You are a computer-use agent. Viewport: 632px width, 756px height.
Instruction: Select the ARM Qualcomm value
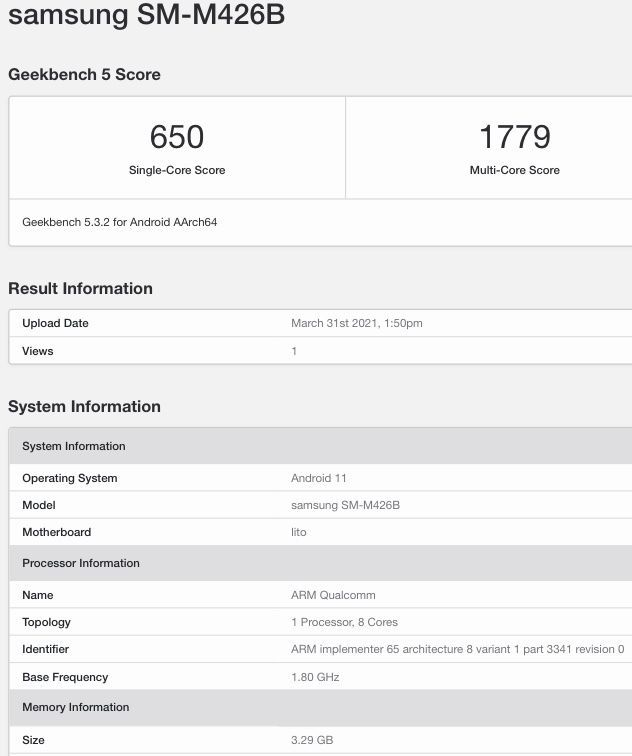pyautogui.click(x=333, y=595)
